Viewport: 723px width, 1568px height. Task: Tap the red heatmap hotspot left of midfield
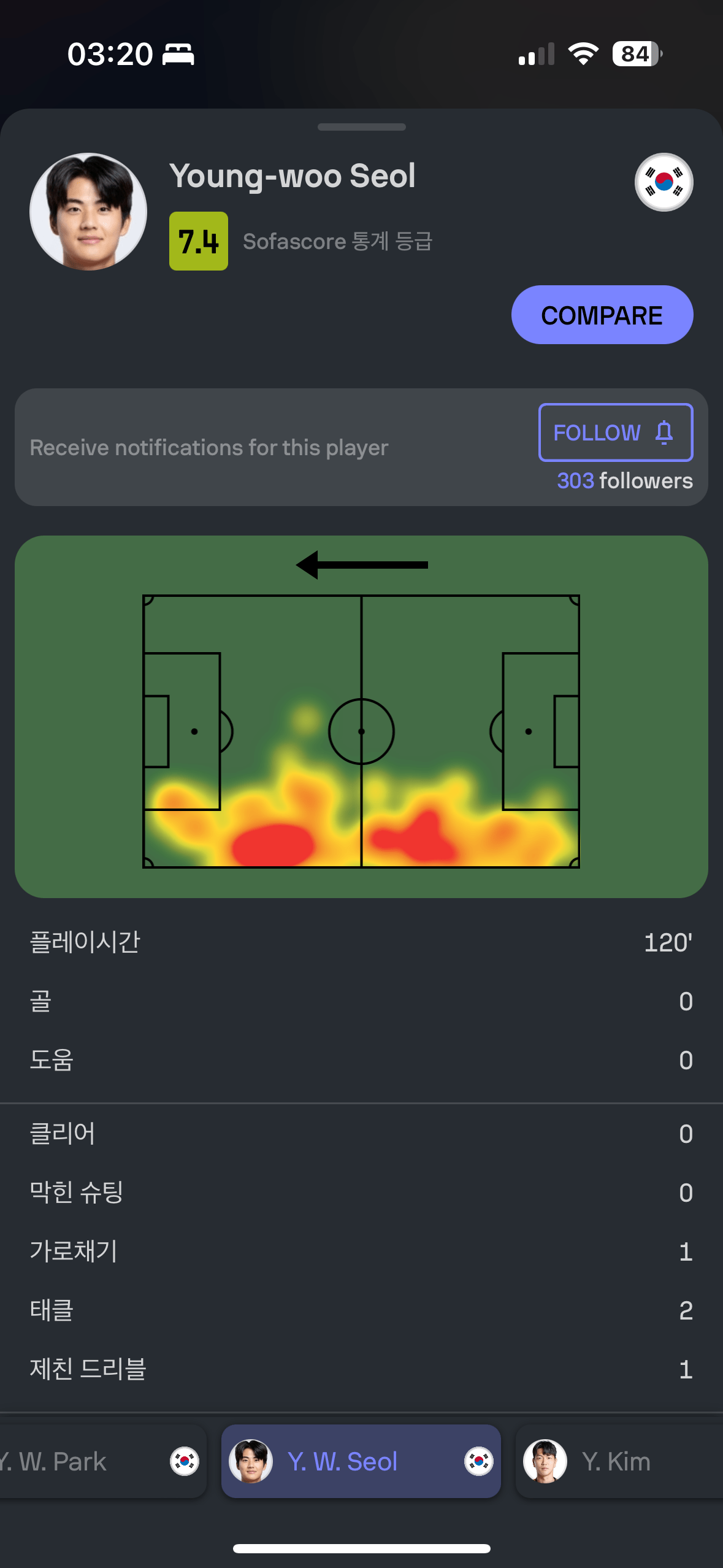274,845
